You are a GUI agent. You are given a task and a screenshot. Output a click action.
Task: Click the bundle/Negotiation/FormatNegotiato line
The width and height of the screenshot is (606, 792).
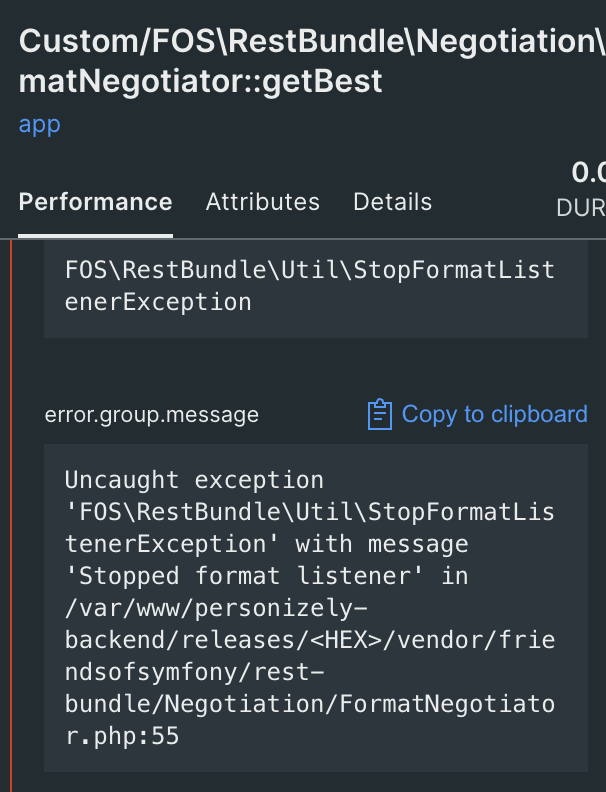coord(309,704)
